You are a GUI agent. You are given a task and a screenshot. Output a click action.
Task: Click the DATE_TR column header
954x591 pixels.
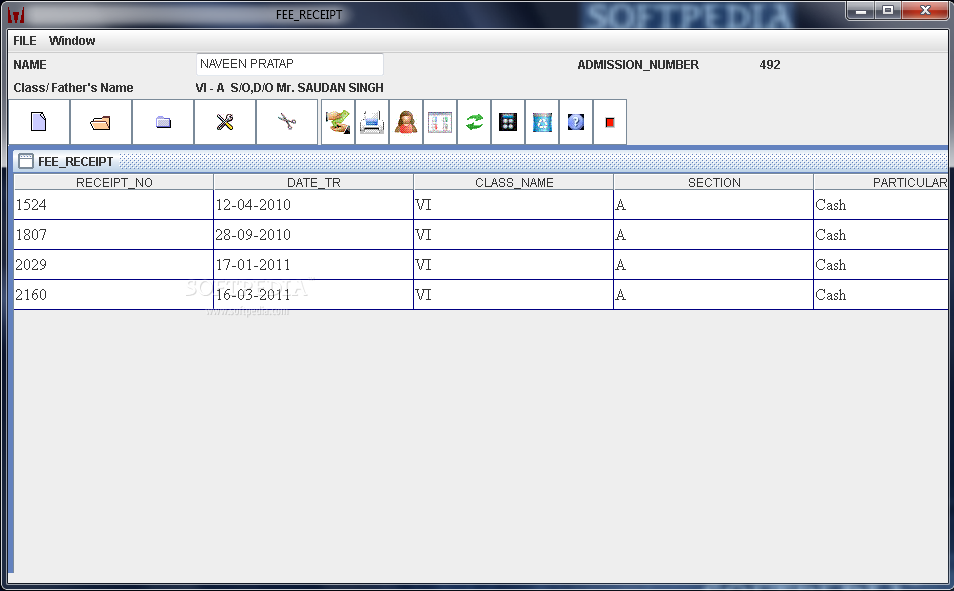click(x=313, y=183)
